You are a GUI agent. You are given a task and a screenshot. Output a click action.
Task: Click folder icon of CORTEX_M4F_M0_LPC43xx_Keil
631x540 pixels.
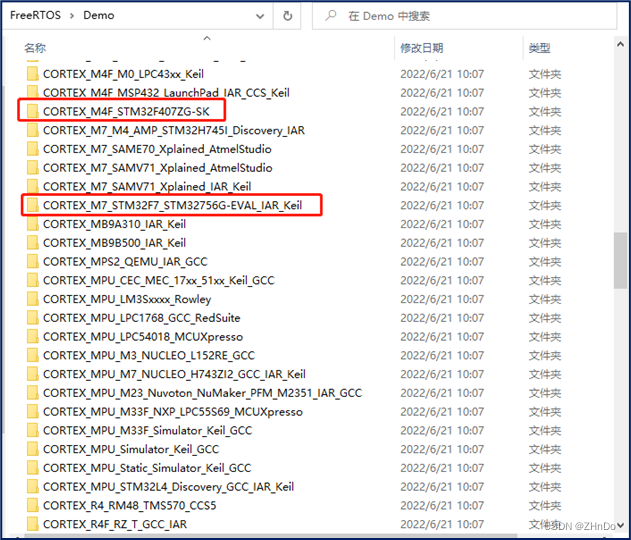33,74
